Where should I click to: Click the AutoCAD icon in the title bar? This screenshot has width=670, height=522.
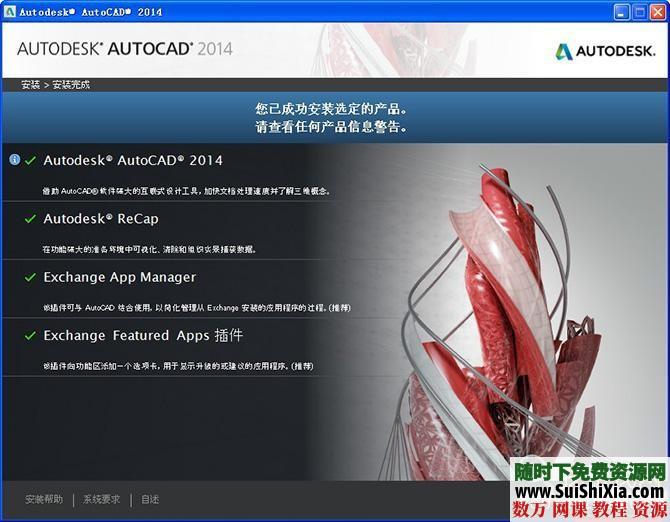[x=9, y=12]
